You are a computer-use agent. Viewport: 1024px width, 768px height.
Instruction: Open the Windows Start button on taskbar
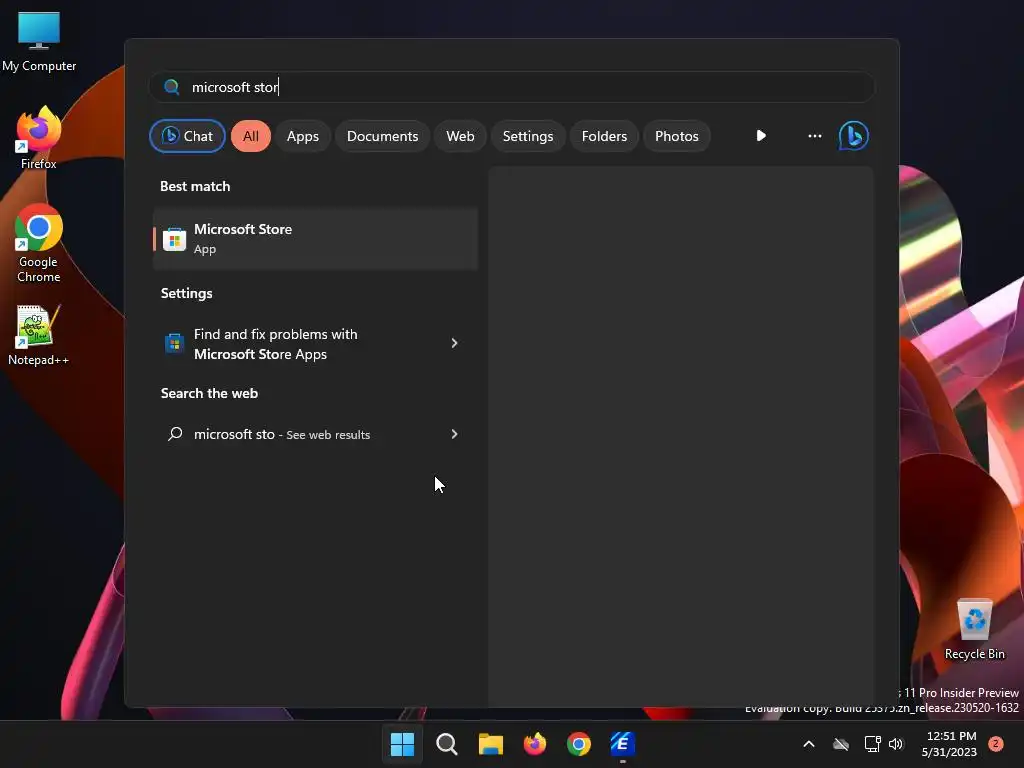[x=402, y=744]
